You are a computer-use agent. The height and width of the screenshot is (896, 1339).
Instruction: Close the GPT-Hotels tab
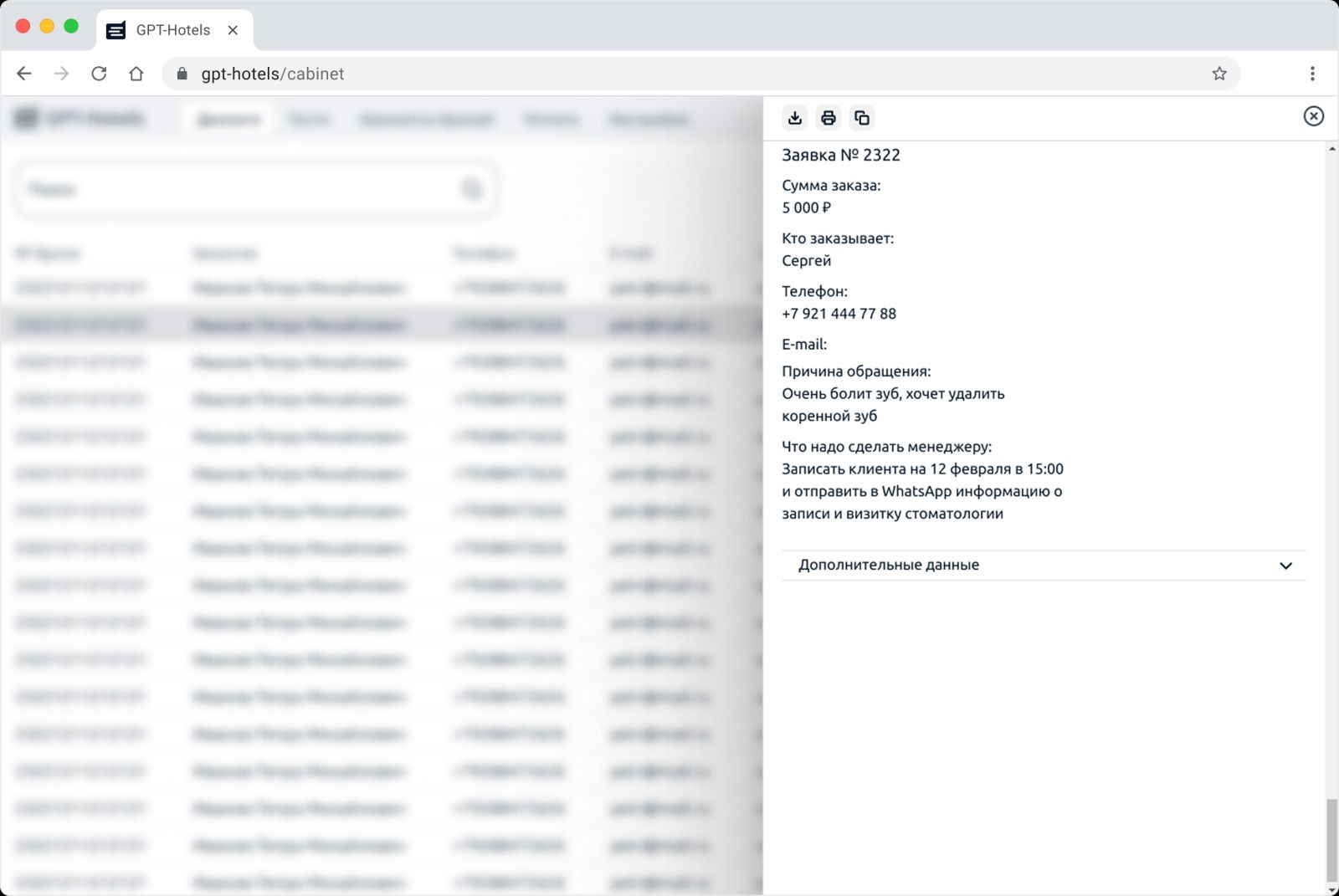[233, 30]
